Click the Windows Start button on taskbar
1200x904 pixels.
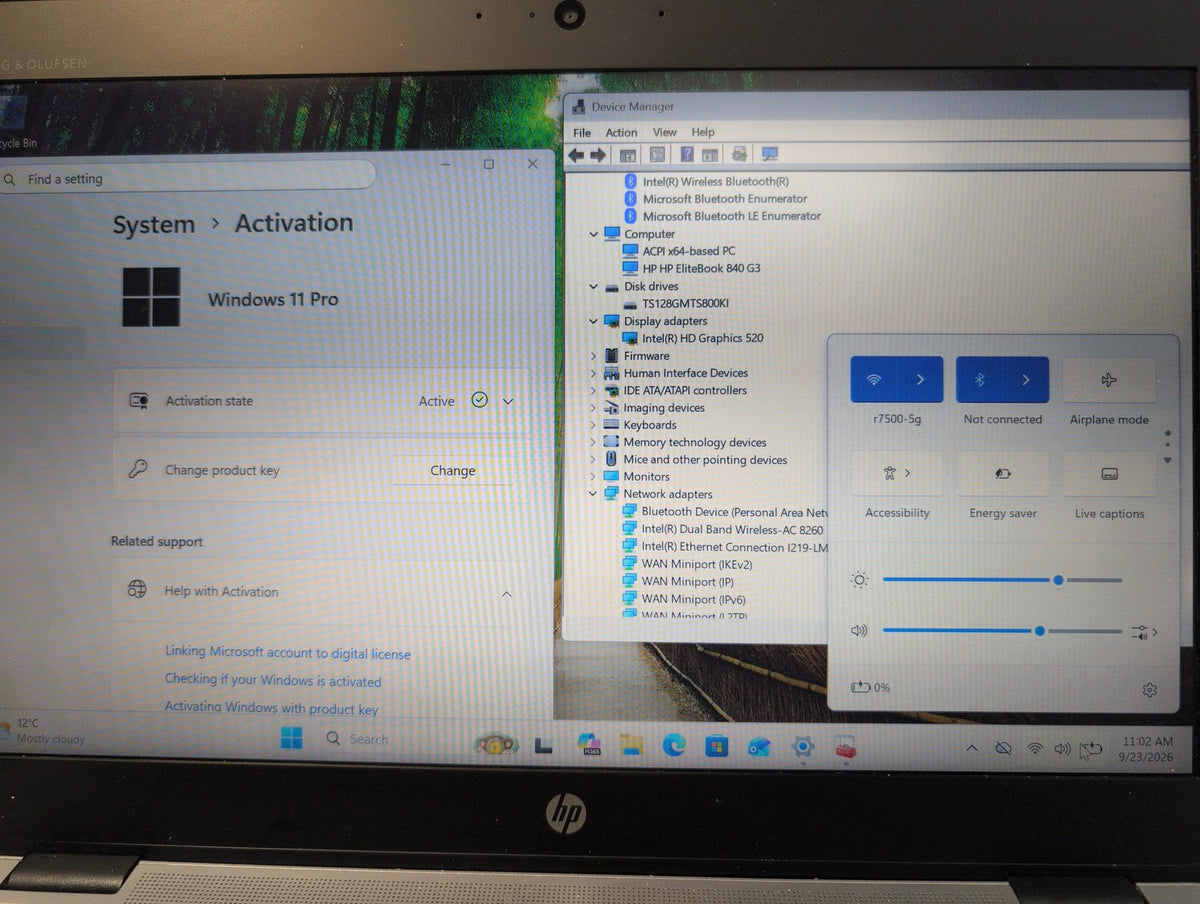pyautogui.click(x=291, y=739)
